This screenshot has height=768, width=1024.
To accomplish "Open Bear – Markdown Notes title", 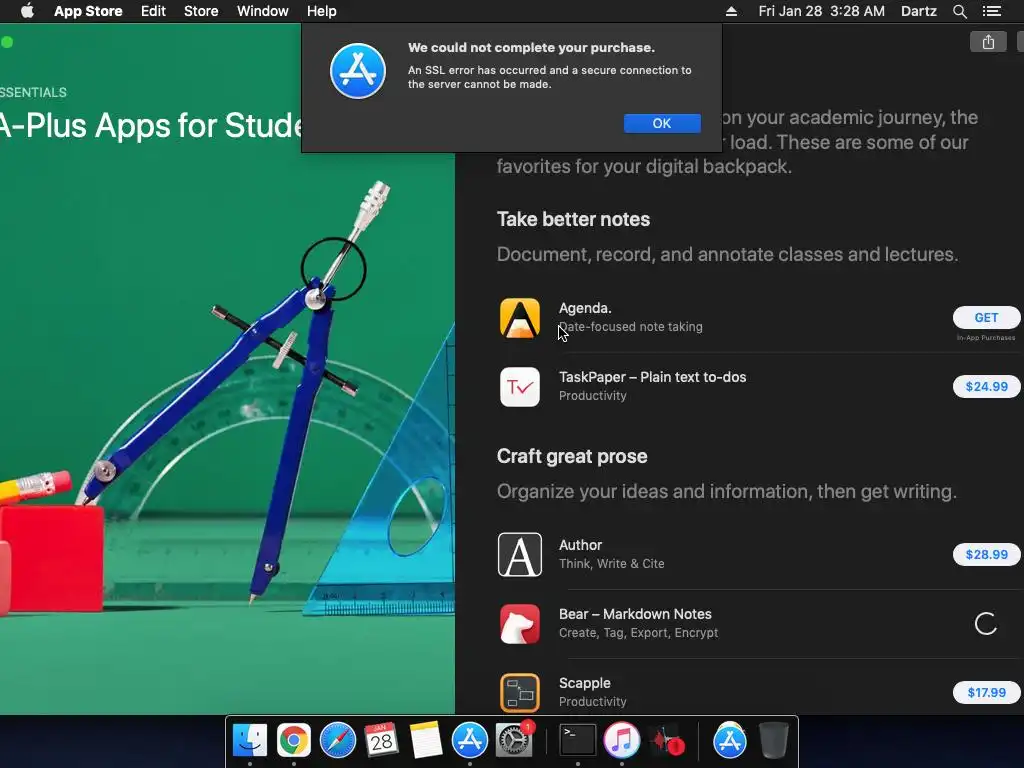I will 635,614.
